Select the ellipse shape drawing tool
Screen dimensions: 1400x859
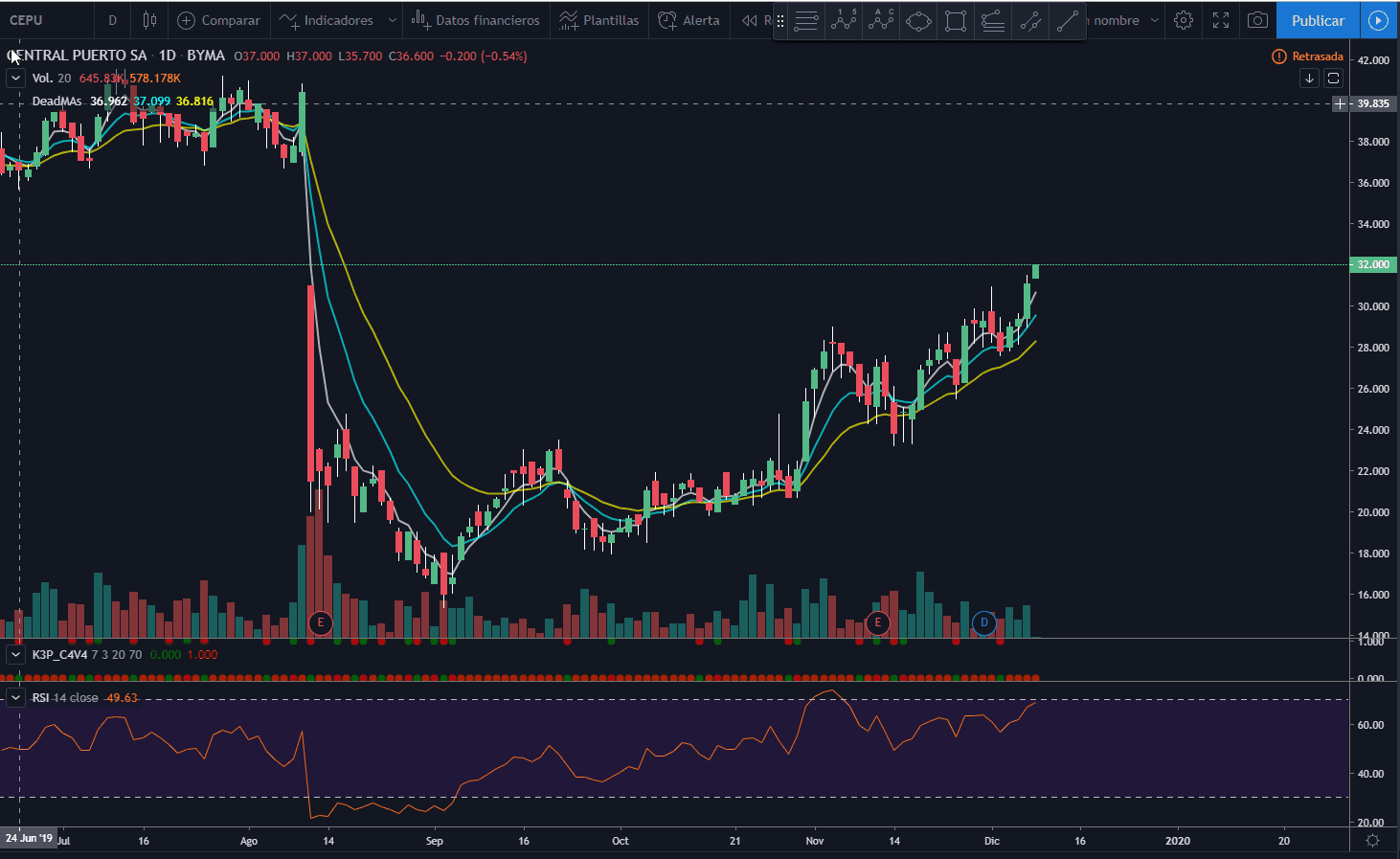(x=918, y=21)
